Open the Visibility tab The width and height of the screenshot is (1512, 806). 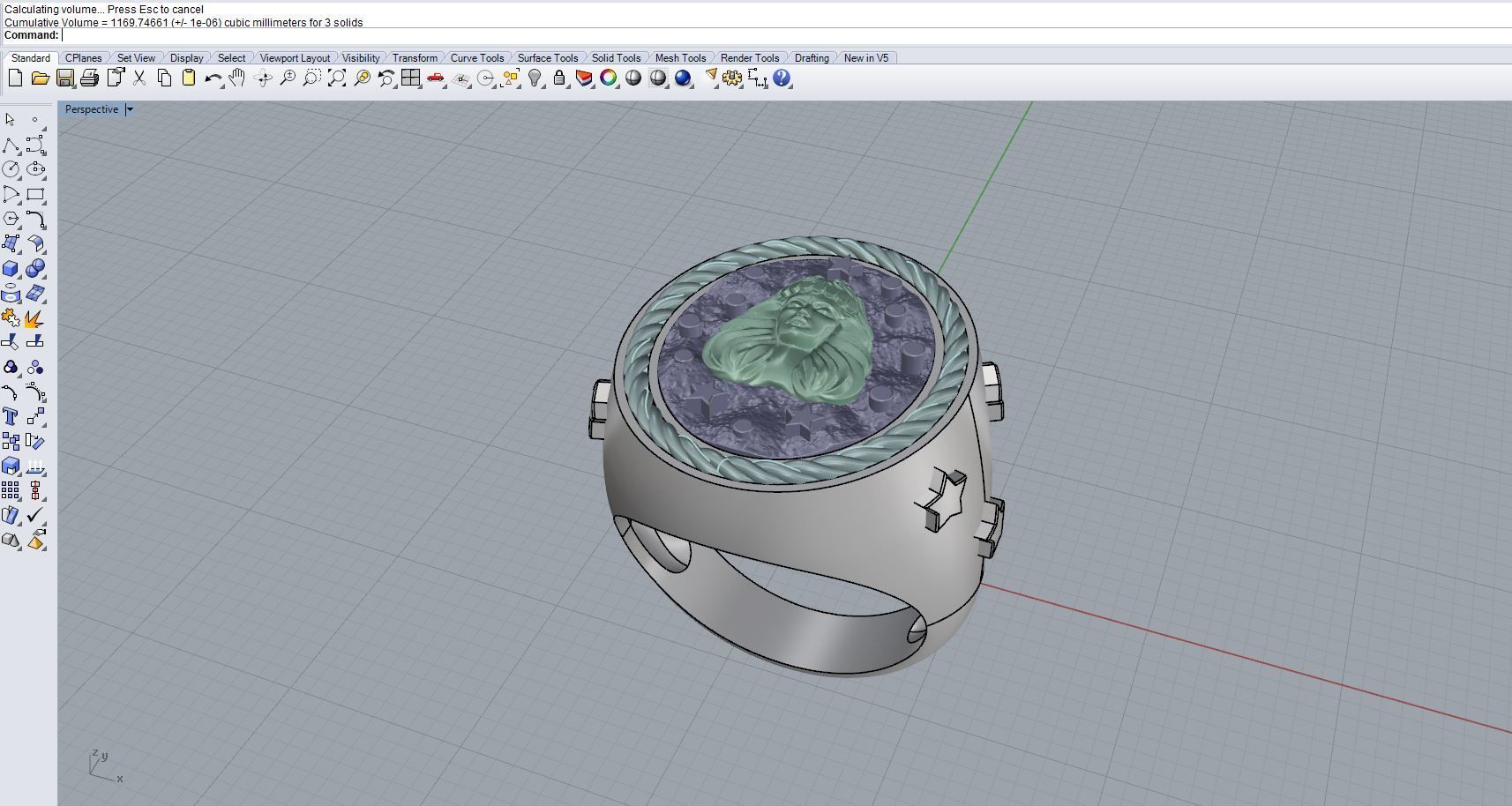click(361, 58)
